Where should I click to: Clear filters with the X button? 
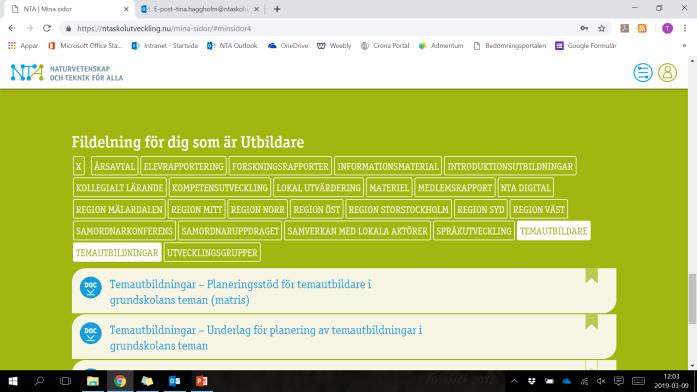tap(79, 166)
